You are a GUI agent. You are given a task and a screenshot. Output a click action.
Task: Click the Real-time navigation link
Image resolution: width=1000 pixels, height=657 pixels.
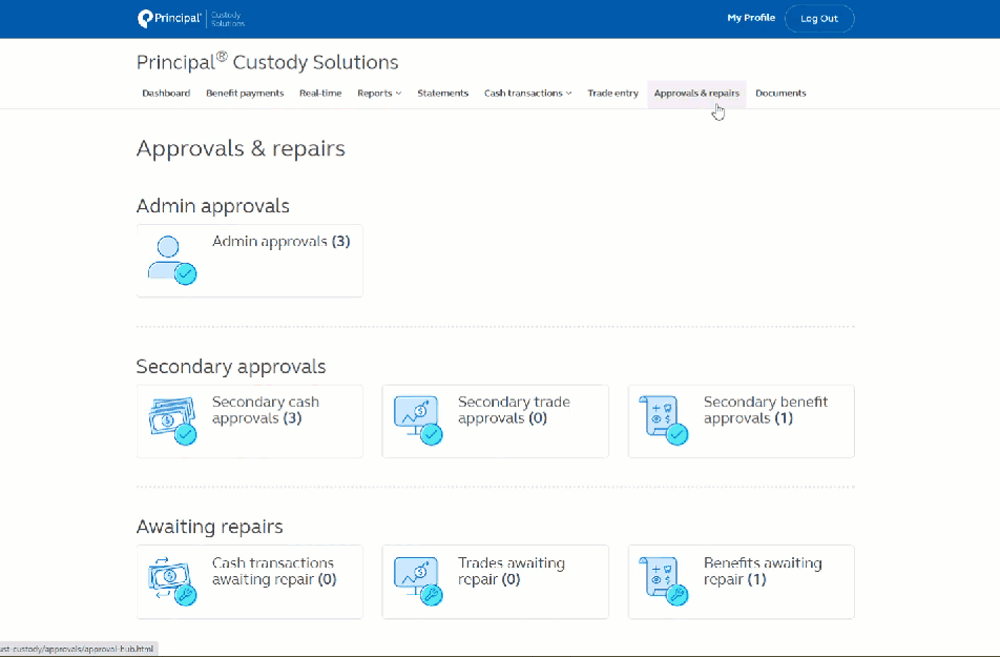(320, 93)
